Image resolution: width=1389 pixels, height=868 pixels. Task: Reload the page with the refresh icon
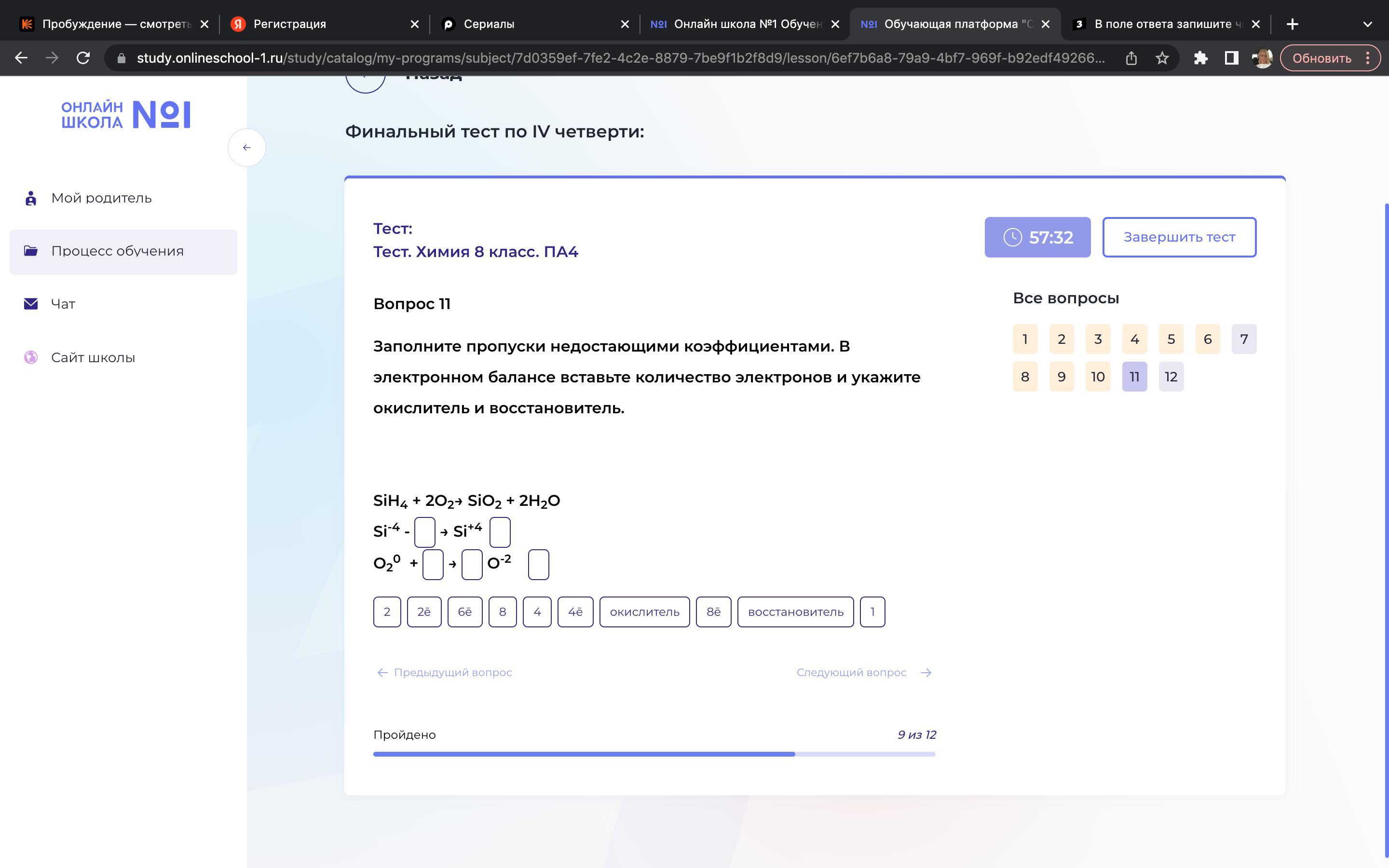(x=83, y=58)
